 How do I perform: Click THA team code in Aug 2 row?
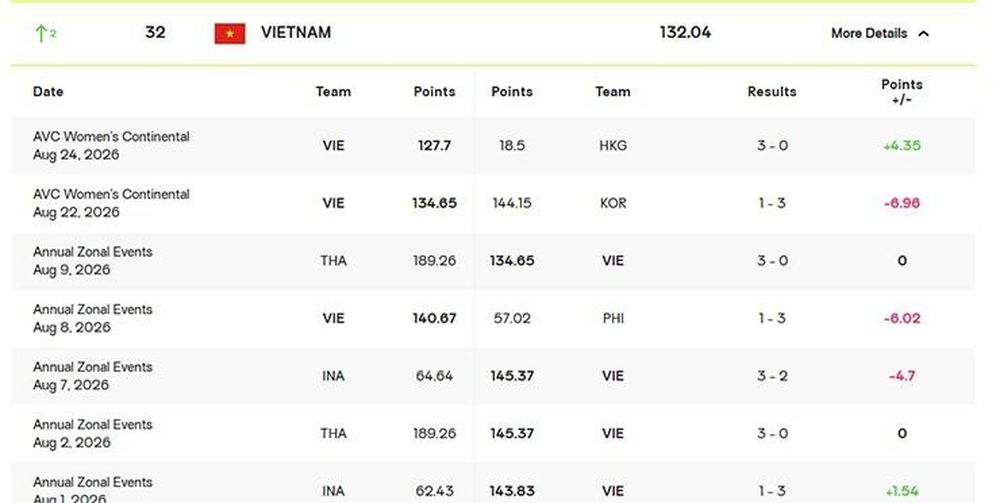pyautogui.click(x=334, y=434)
